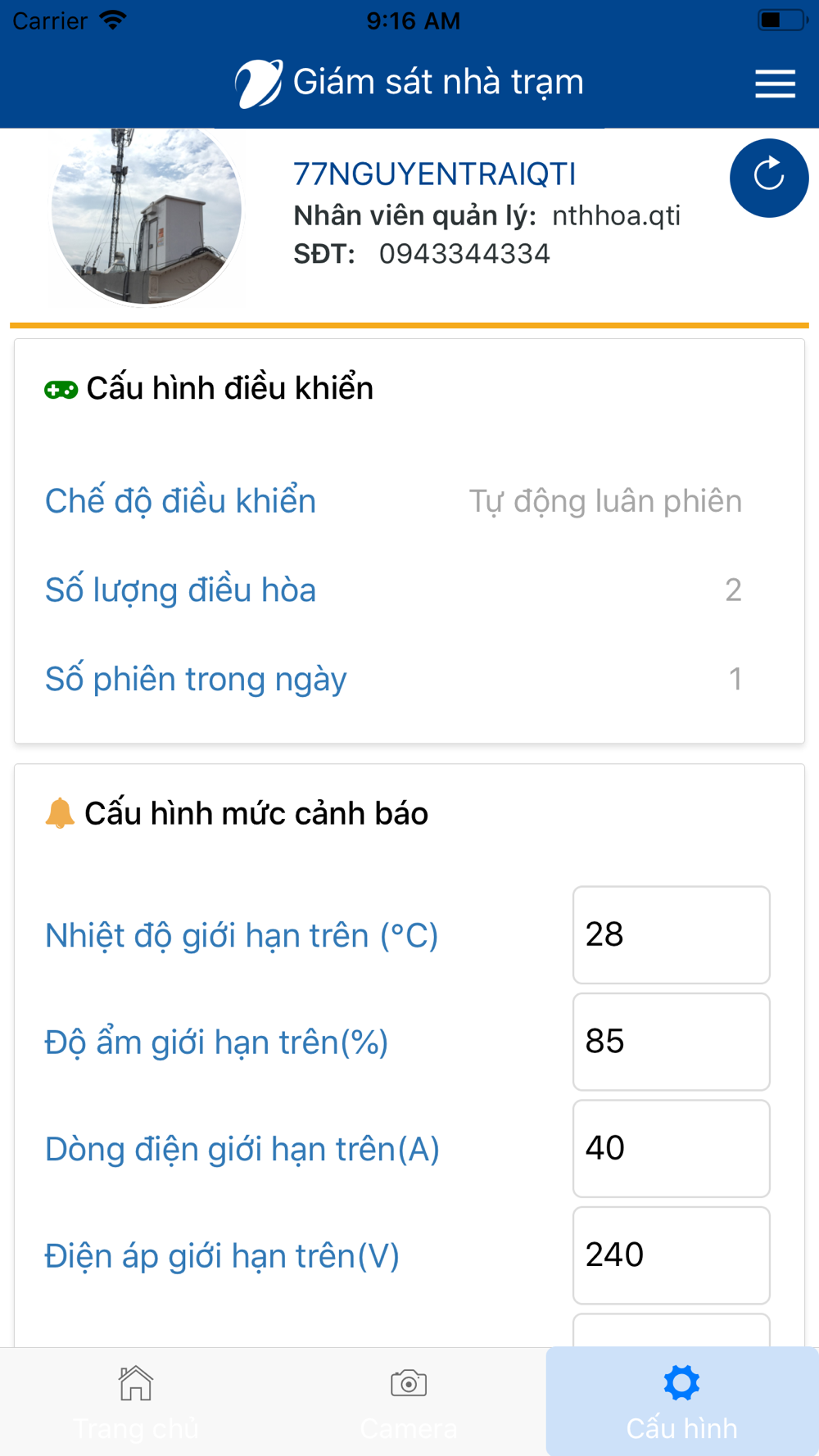
Task: Tap the phone number 0943344334
Action: 464,254
